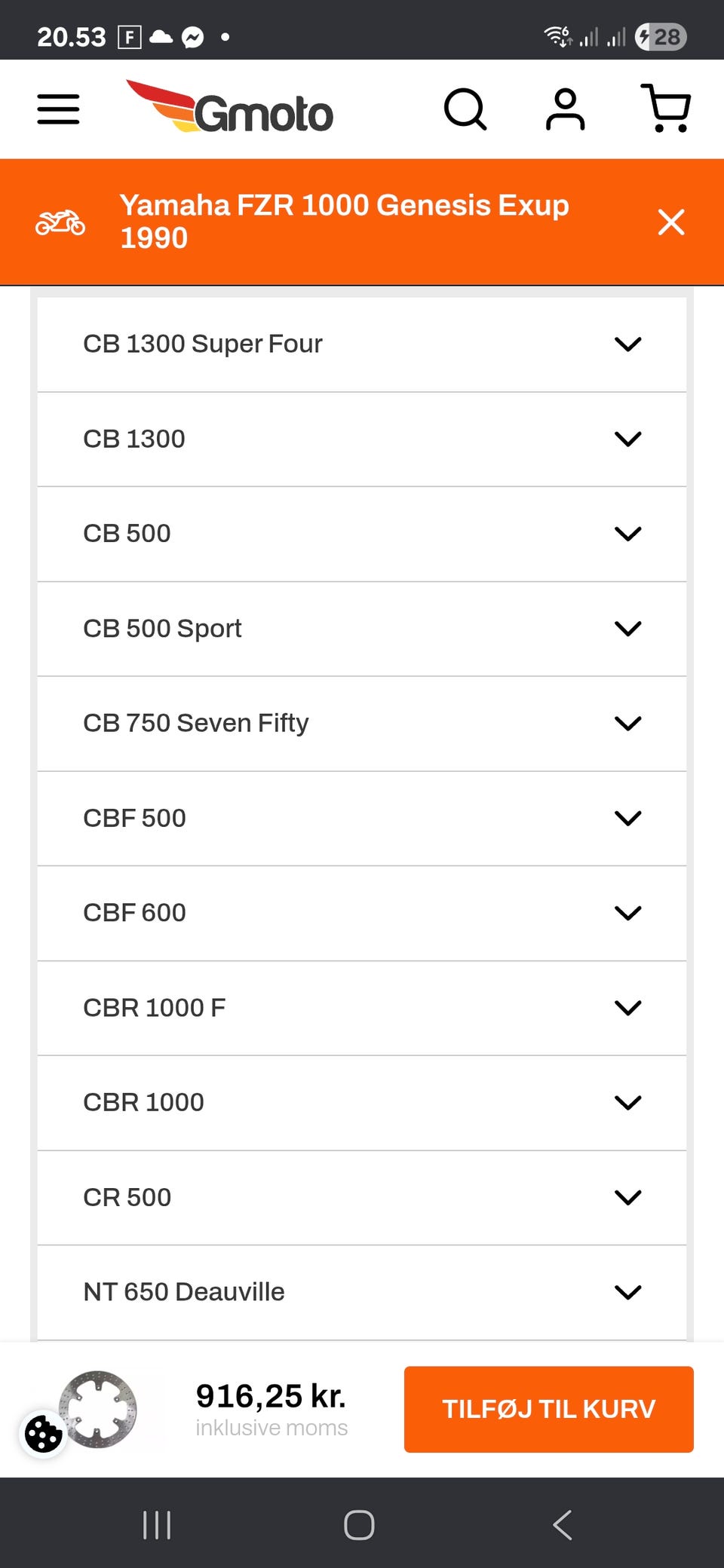
Task: Tap the motorcycle icon in orange banner
Action: pos(60,222)
